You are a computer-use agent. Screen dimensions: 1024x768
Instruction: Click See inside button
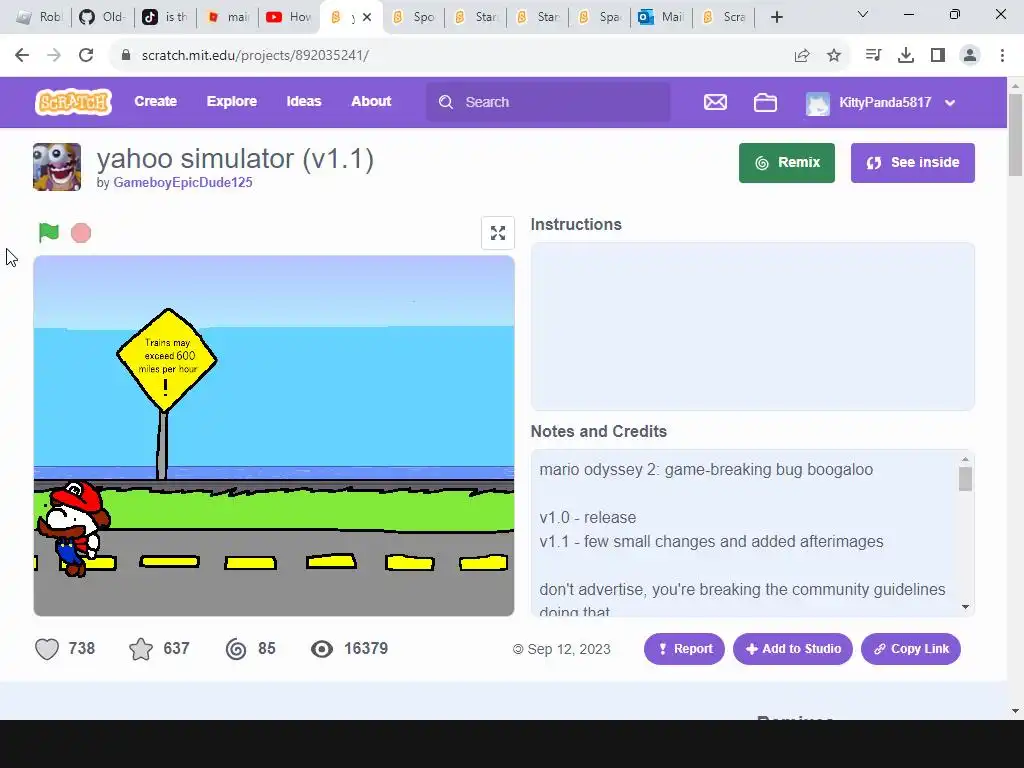tap(912, 163)
